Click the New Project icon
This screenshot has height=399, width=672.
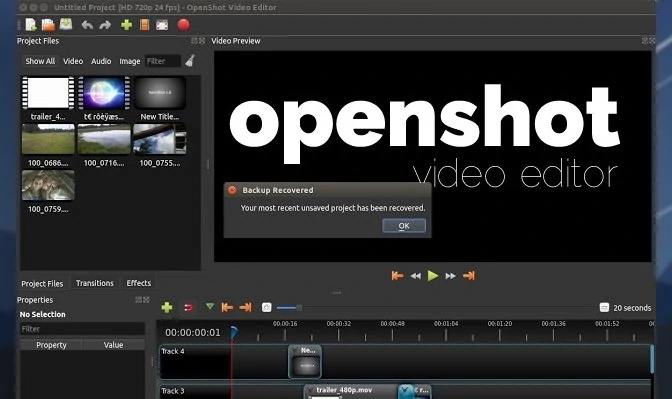tap(31, 25)
